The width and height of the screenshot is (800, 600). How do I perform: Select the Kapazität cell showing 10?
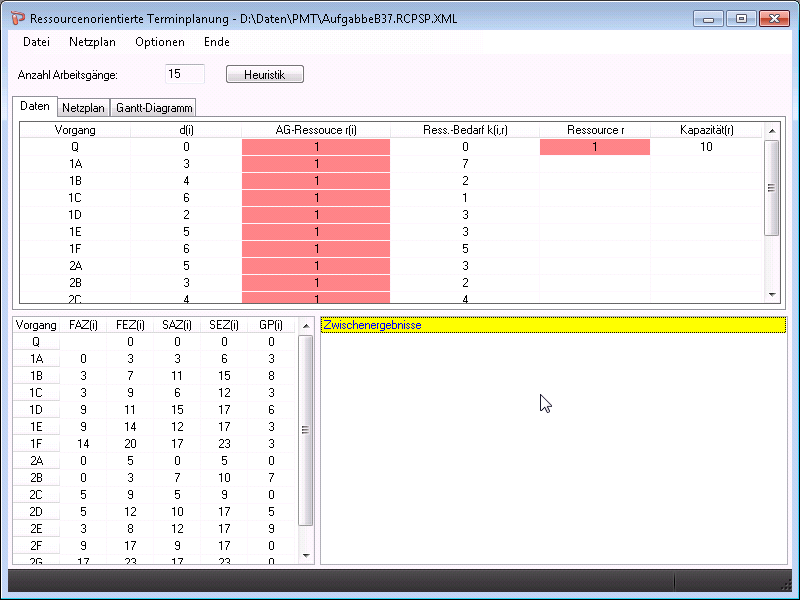(706, 147)
